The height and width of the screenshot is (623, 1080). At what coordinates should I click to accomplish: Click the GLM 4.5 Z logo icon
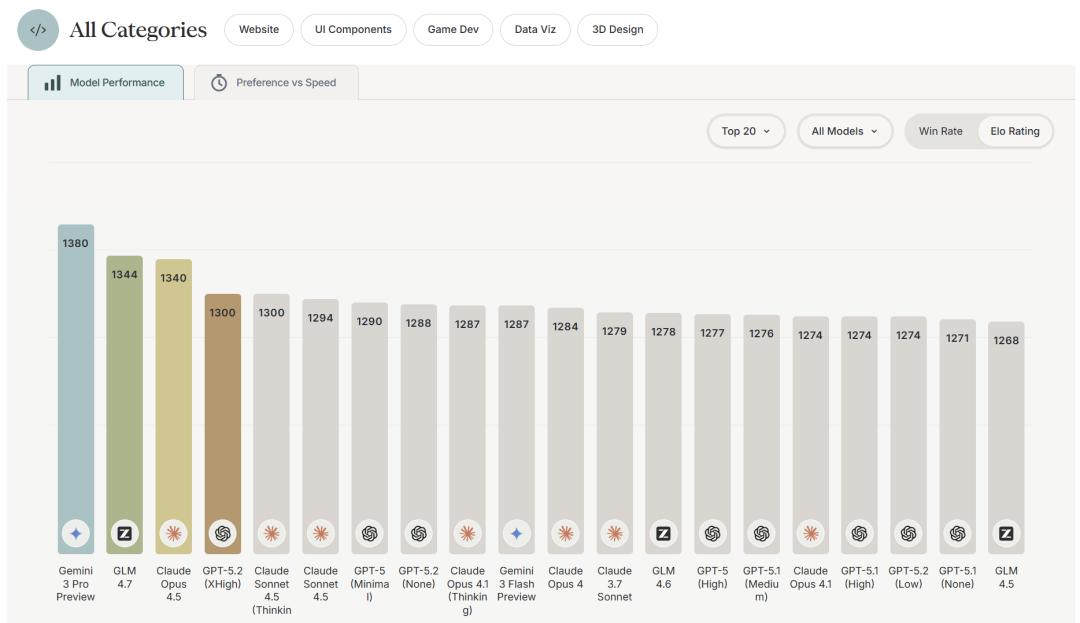coord(1006,534)
